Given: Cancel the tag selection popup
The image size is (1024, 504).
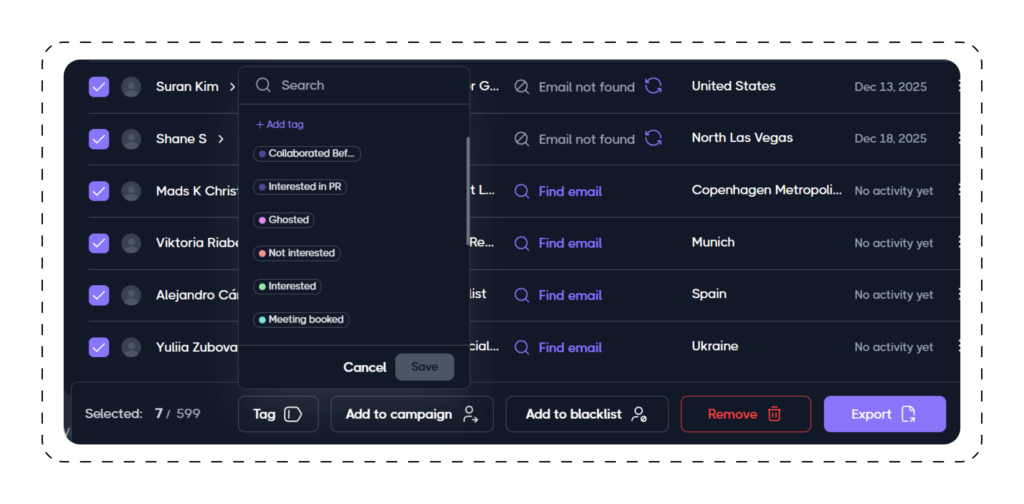Looking at the screenshot, I should tap(364, 367).
